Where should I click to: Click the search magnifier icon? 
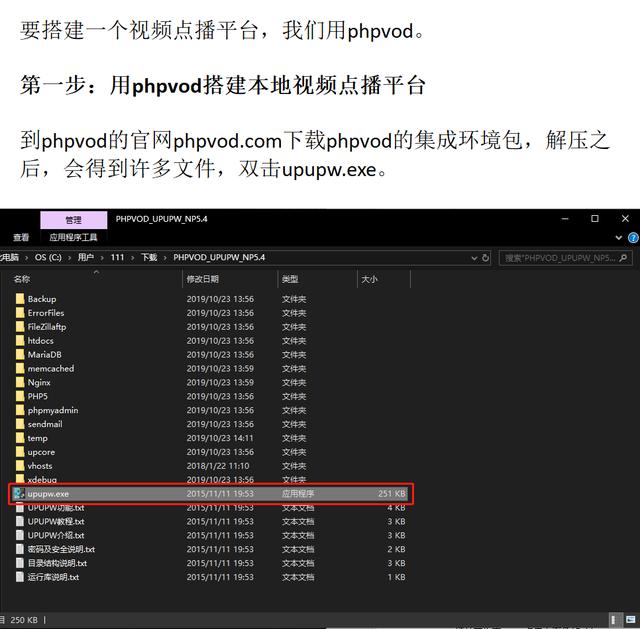coord(623,258)
